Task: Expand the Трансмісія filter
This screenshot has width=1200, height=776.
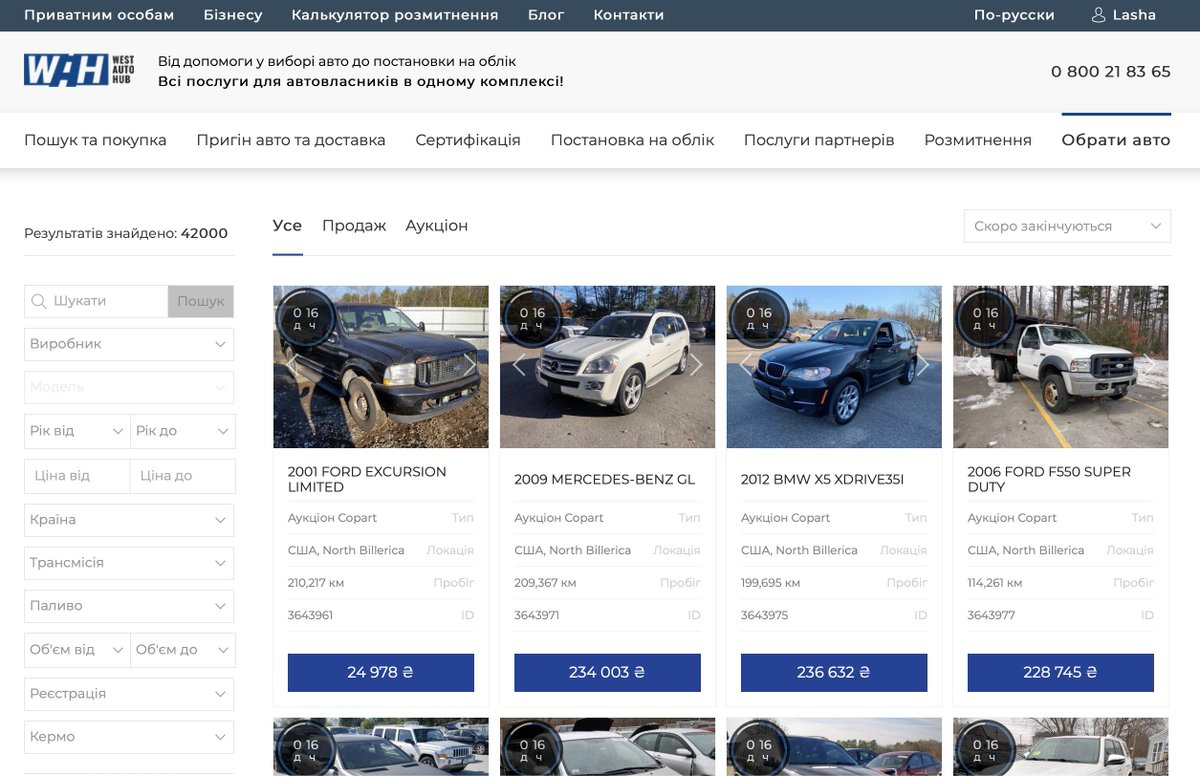Action: tap(129, 563)
